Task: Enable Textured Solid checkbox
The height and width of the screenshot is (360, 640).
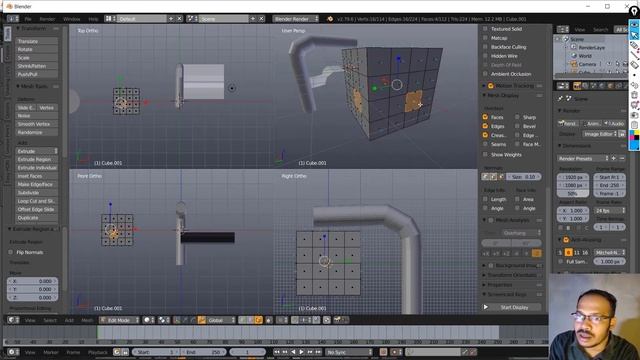Action: [x=485, y=29]
